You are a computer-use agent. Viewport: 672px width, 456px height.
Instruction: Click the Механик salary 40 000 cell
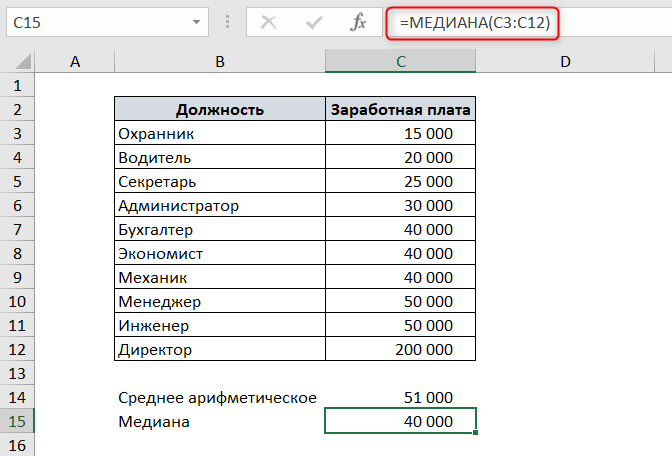coord(400,277)
